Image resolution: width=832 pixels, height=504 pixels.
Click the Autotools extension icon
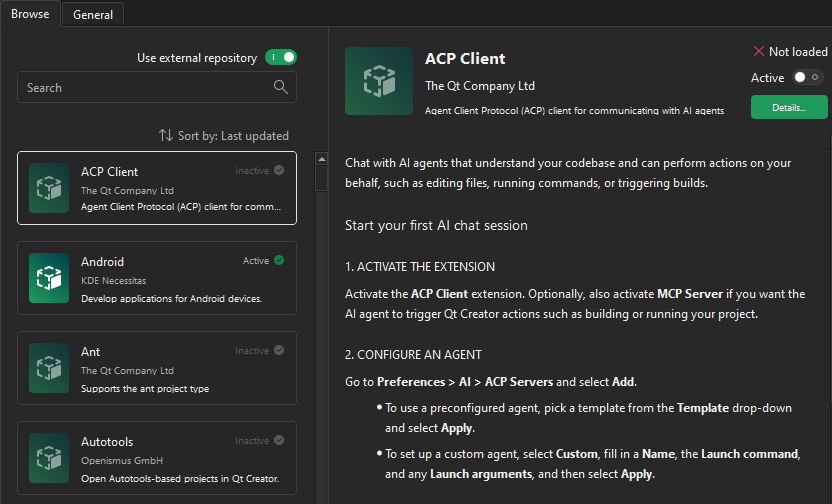pos(49,458)
